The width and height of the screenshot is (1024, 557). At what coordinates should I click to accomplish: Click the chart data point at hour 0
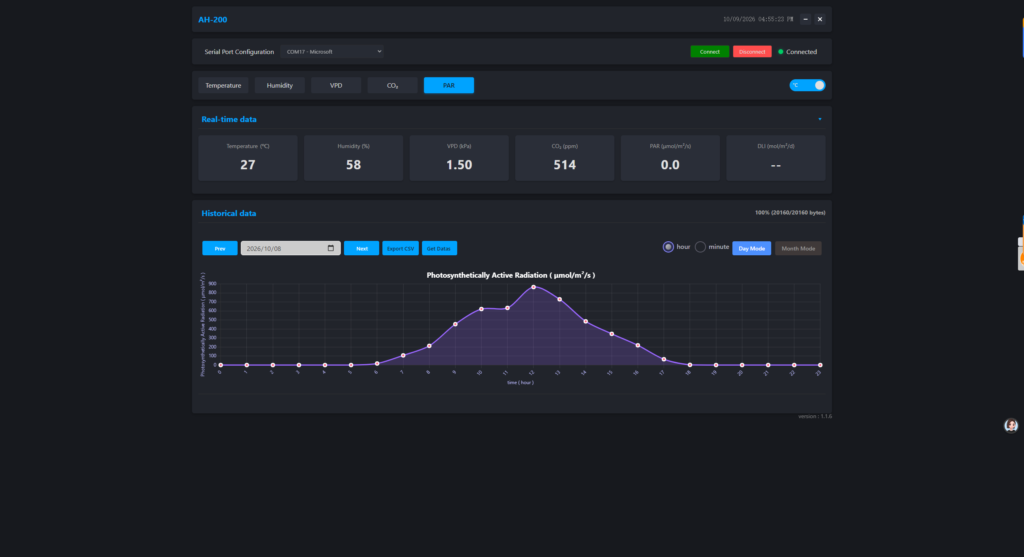221,365
